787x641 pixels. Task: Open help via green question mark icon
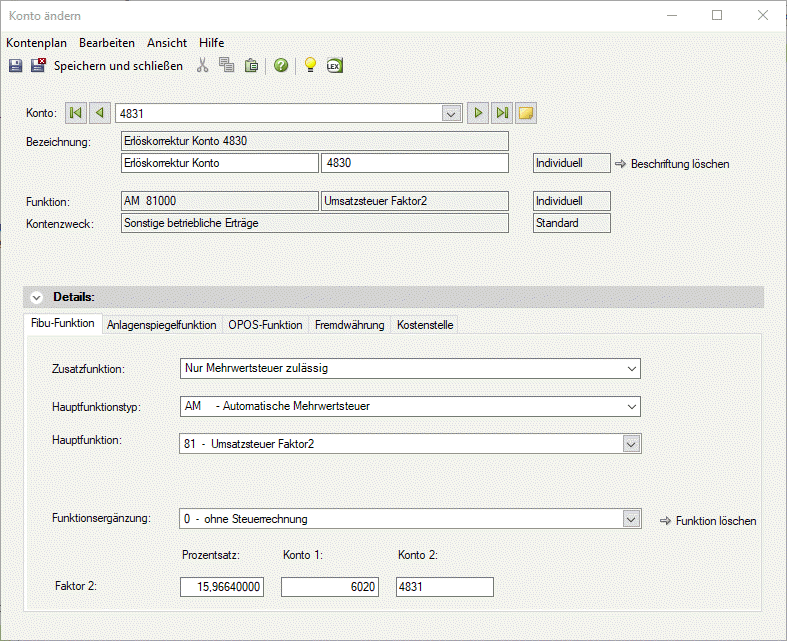pos(281,66)
